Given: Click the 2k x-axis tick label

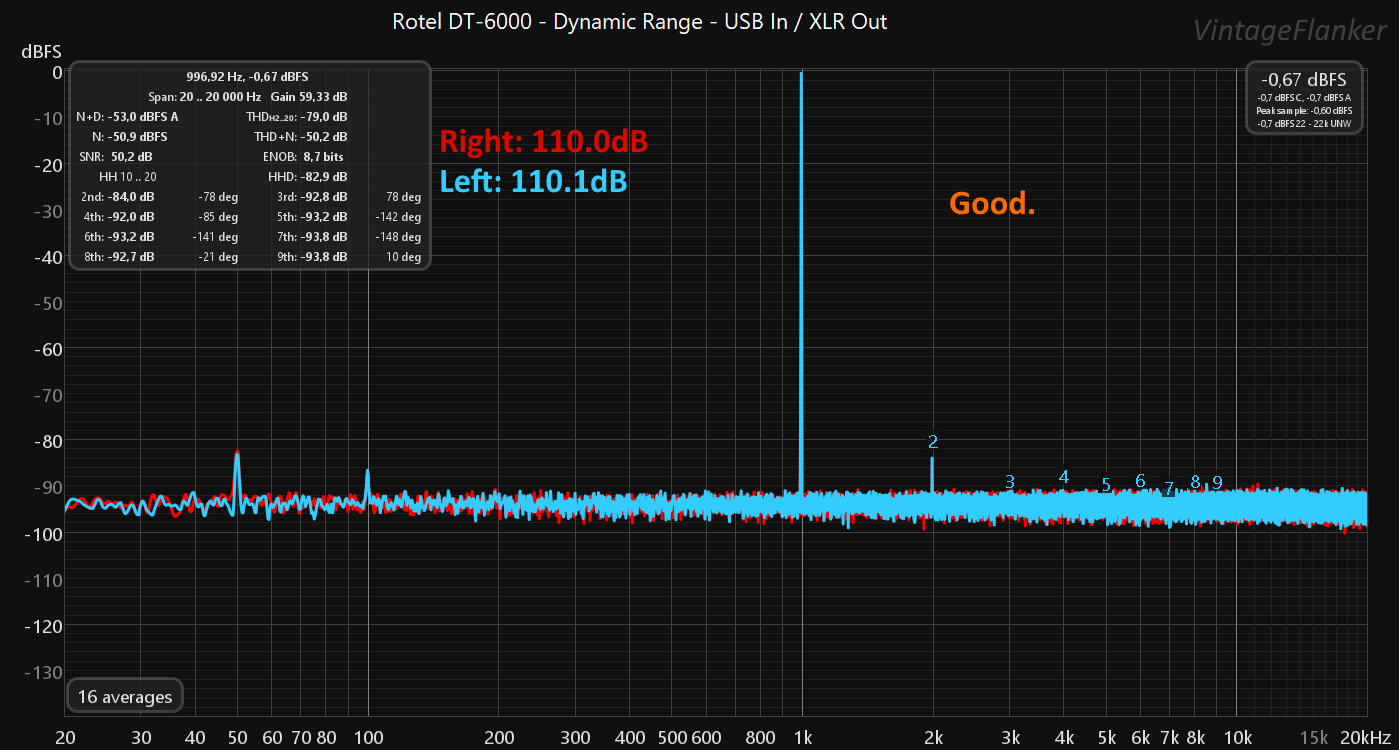Looking at the screenshot, I should pyautogui.click(x=933, y=738).
